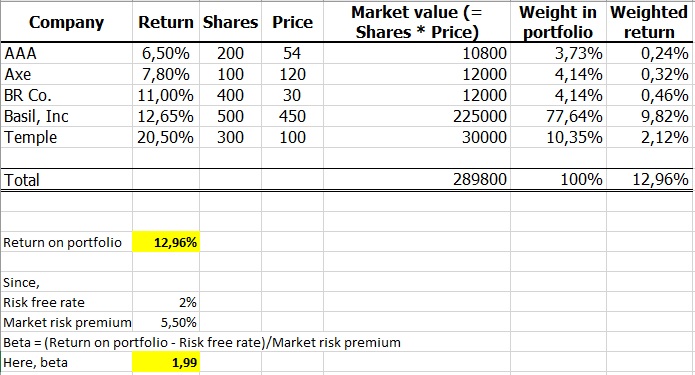Click Axe price cell 120

(x=293, y=74)
